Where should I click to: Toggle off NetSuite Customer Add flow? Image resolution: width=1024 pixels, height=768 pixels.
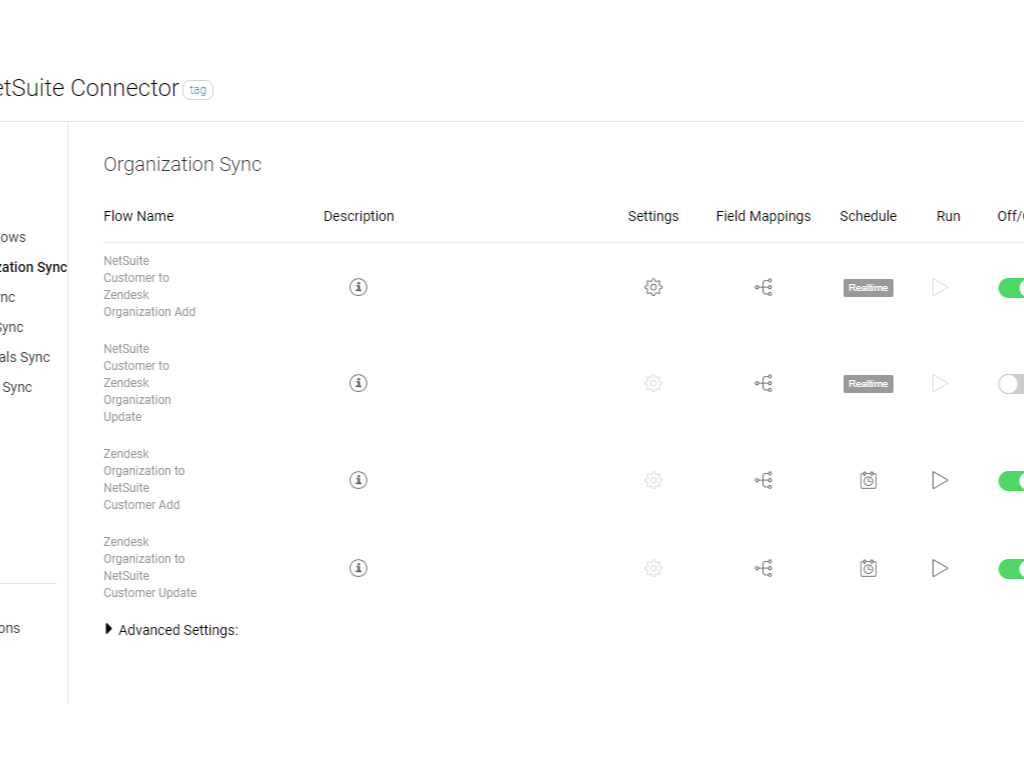click(x=1011, y=481)
